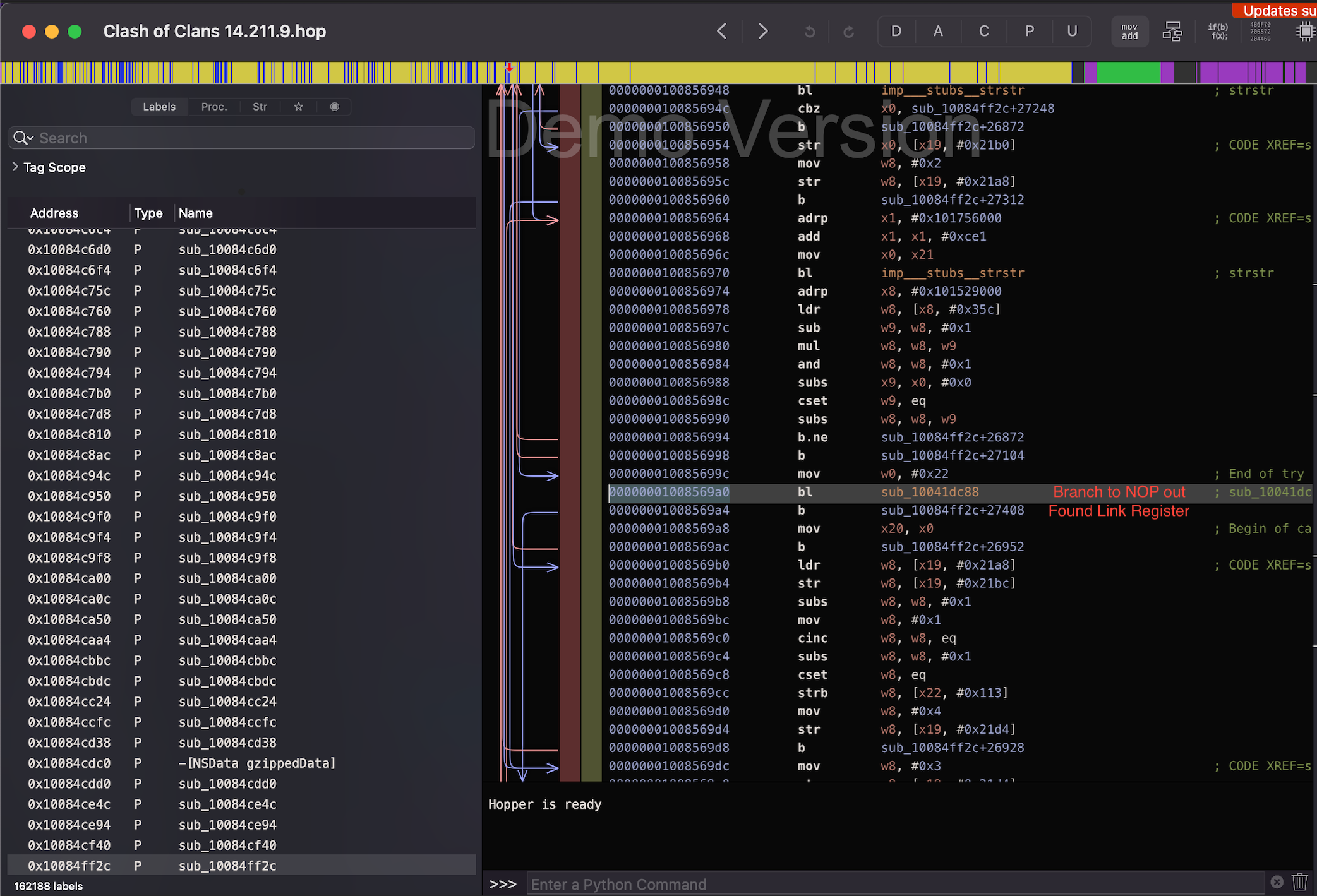The image size is (1317, 896).
Task: Toggle the starred labels filter
Action: 298,107
